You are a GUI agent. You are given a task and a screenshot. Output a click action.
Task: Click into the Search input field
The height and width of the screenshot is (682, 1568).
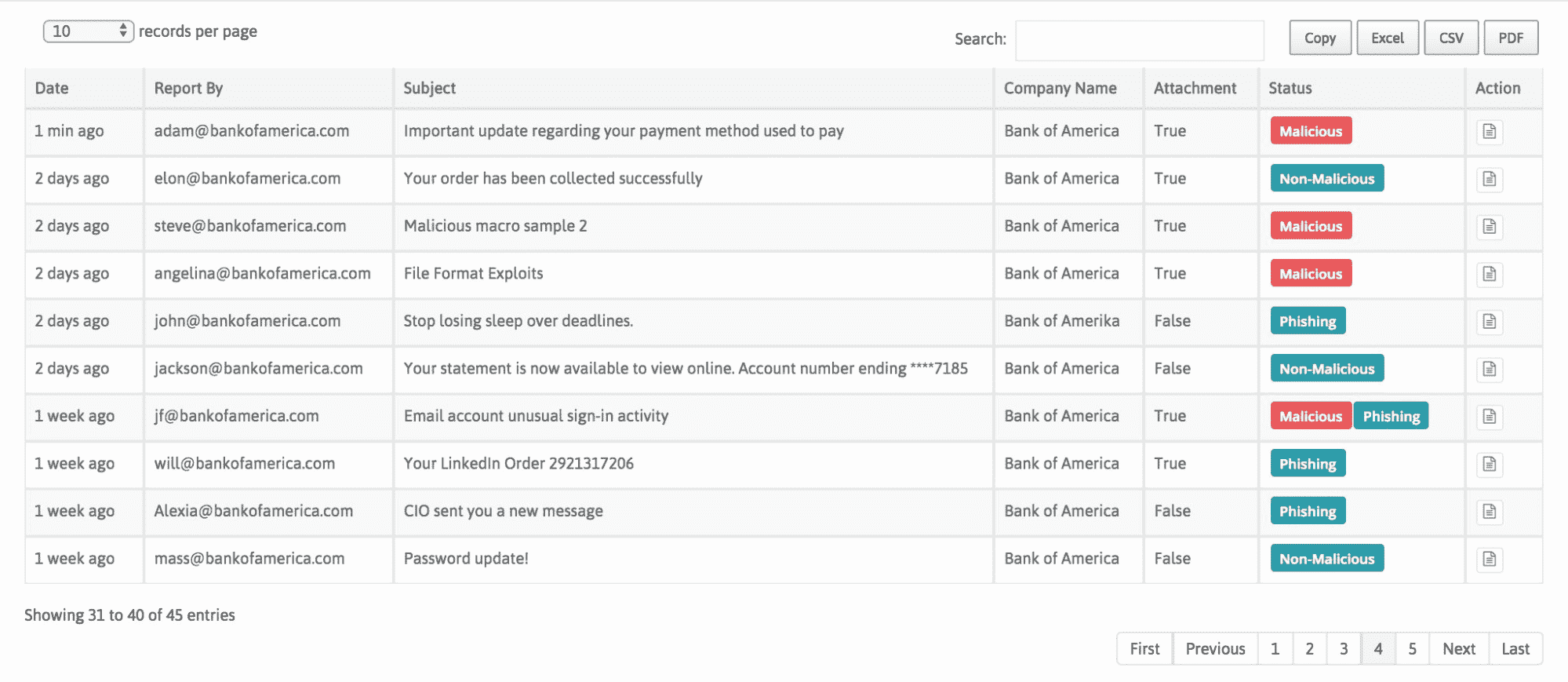coord(1140,40)
